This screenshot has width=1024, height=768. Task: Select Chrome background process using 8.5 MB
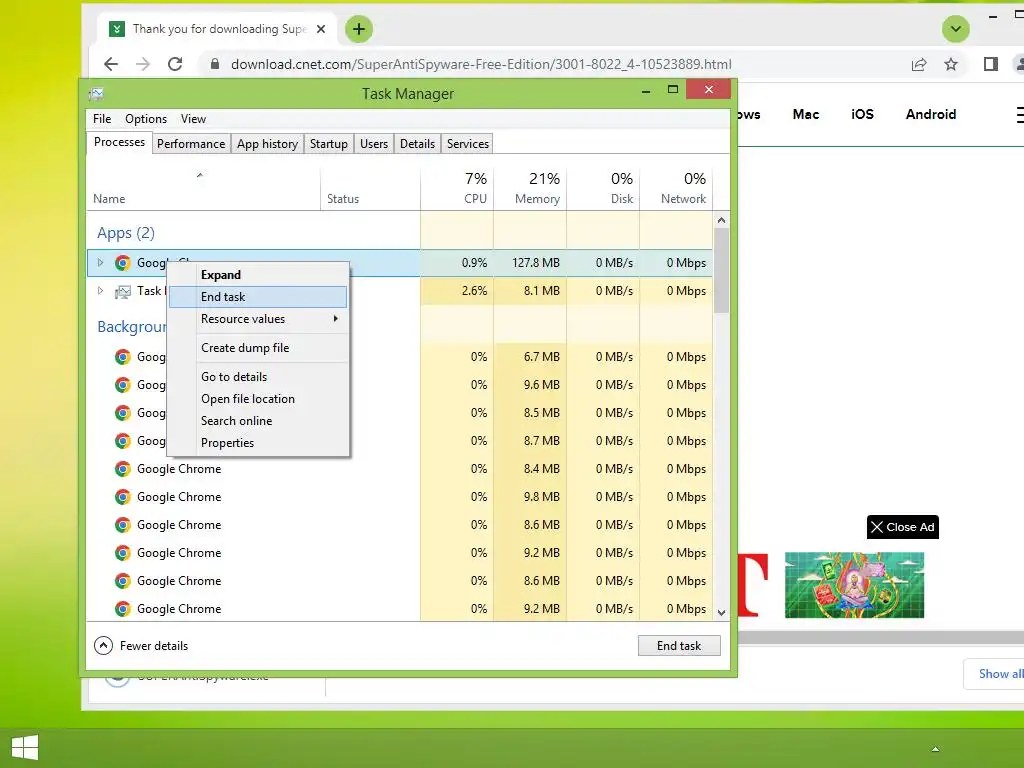tap(399, 413)
